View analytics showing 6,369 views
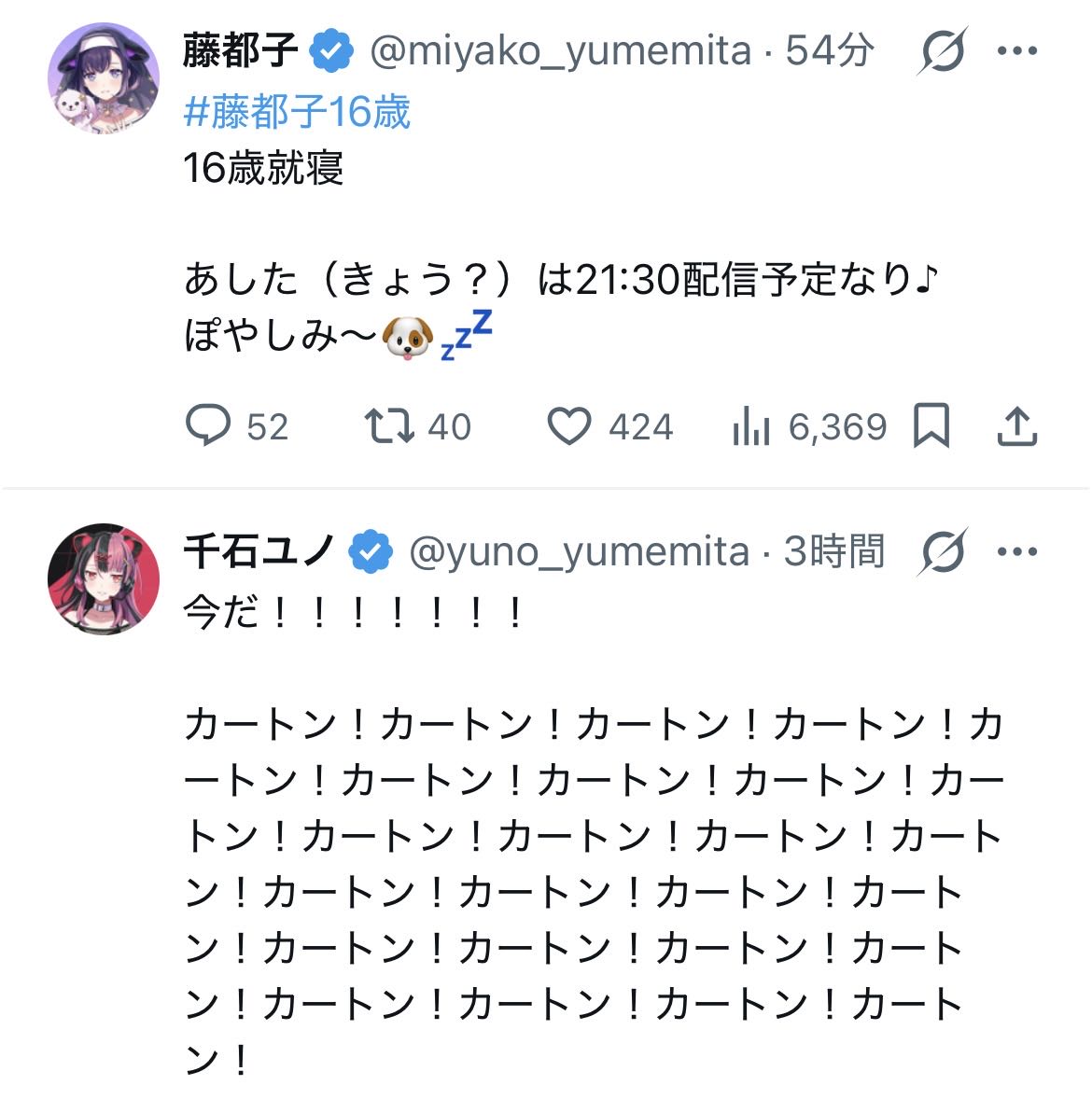 809,426
